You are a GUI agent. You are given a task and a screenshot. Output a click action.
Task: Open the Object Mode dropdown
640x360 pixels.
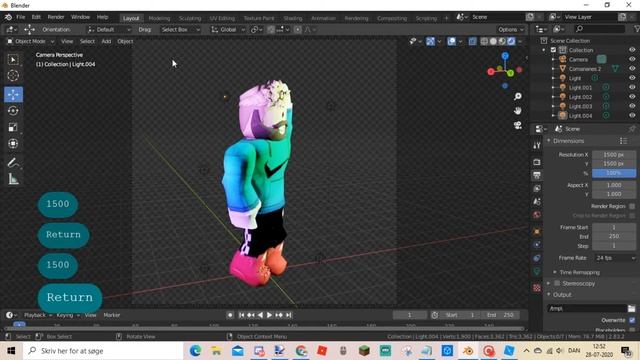click(x=31, y=41)
